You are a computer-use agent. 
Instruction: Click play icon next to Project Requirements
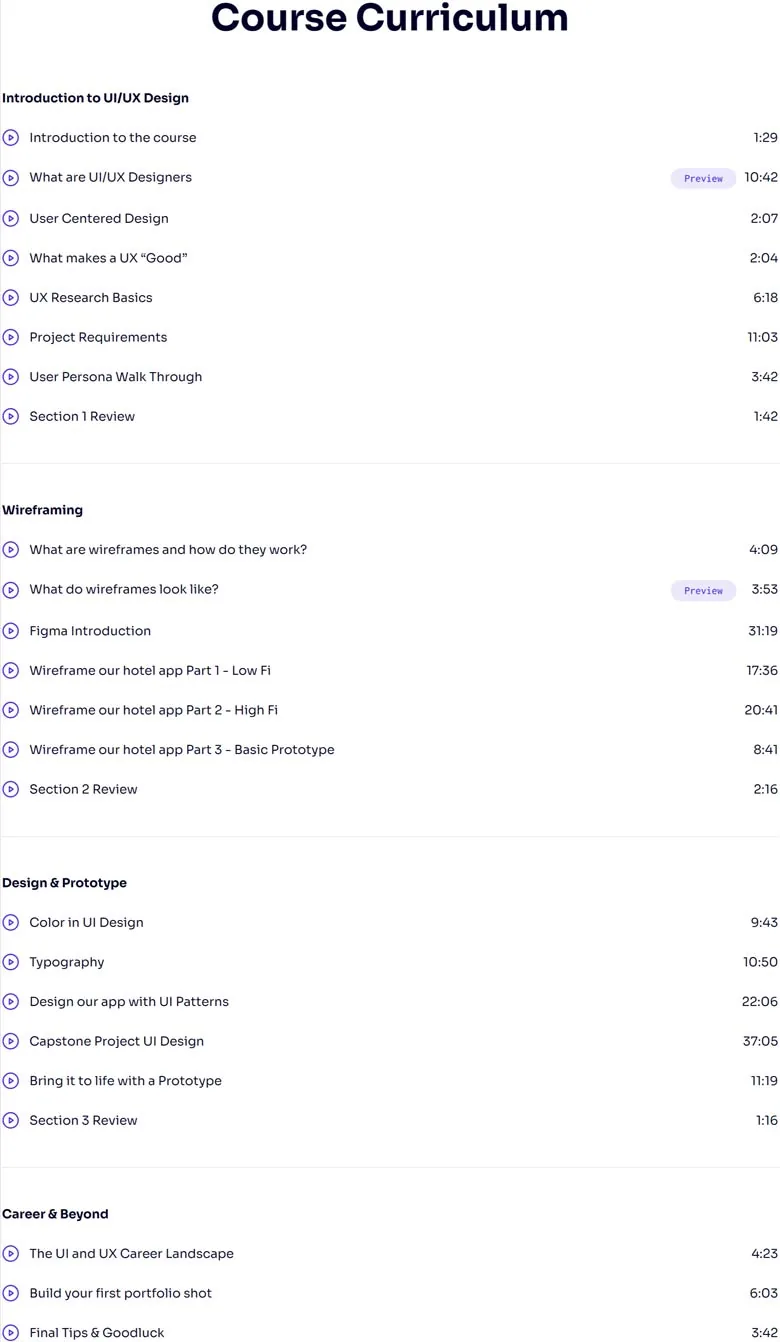(11, 337)
